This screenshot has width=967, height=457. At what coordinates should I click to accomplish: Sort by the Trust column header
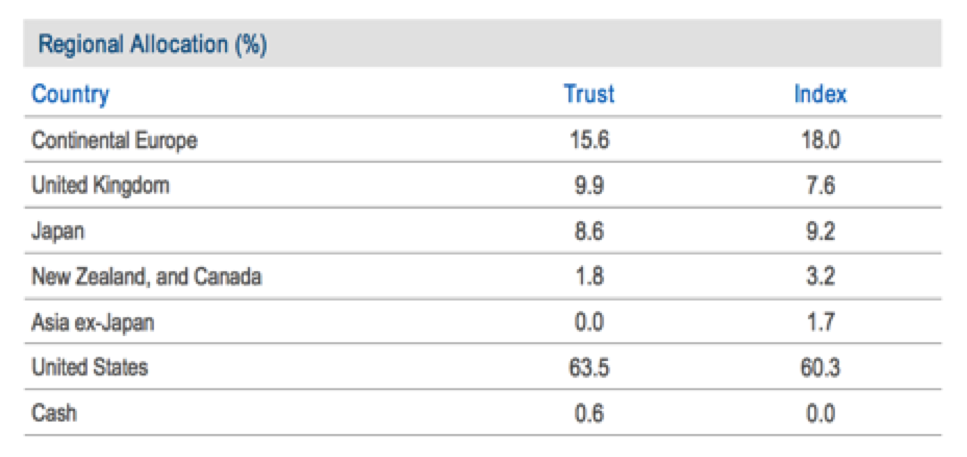click(590, 94)
